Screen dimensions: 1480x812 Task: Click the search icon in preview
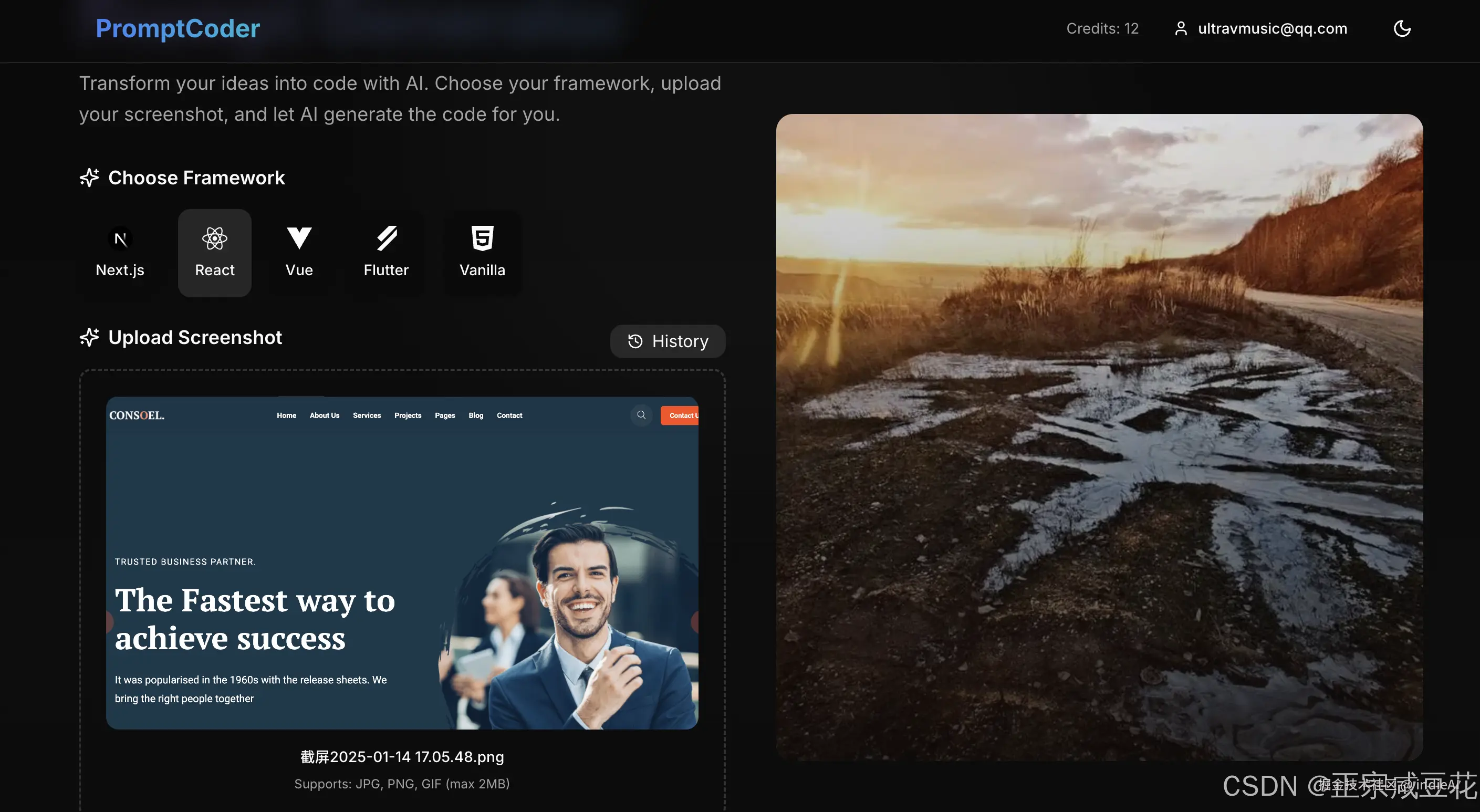coord(641,415)
